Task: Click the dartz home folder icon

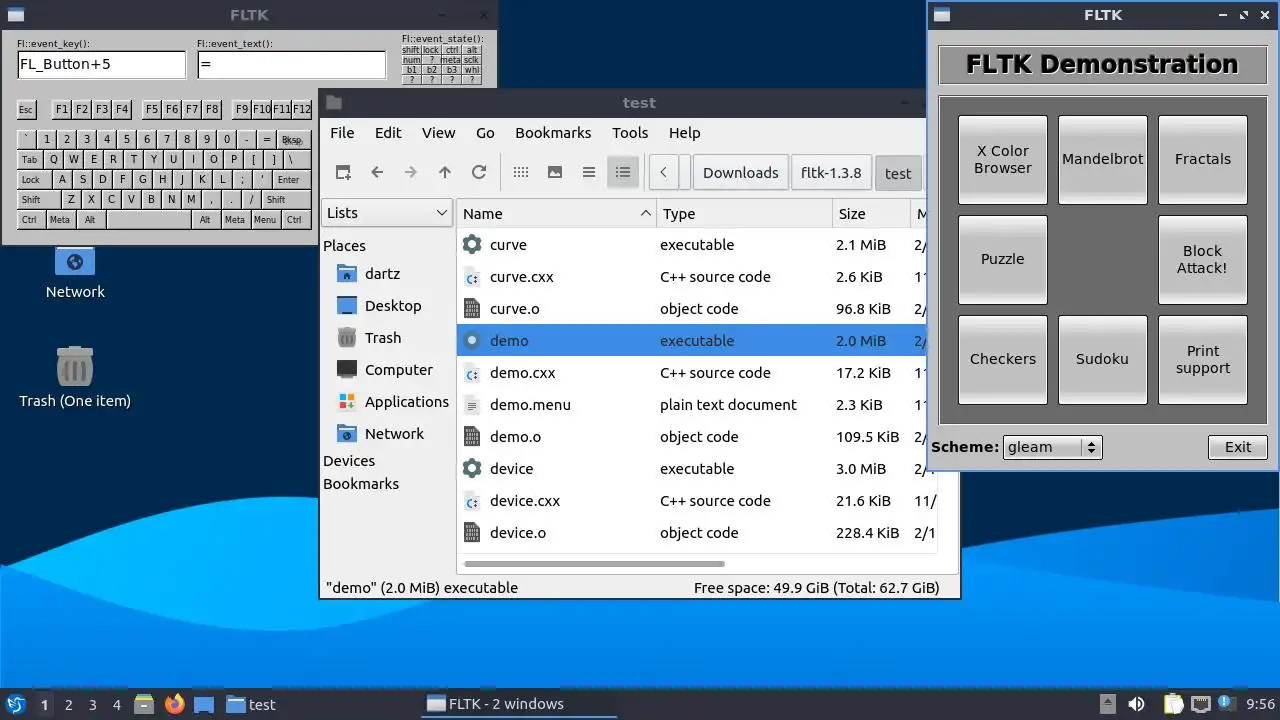Action: pyautogui.click(x=347, y=273)
